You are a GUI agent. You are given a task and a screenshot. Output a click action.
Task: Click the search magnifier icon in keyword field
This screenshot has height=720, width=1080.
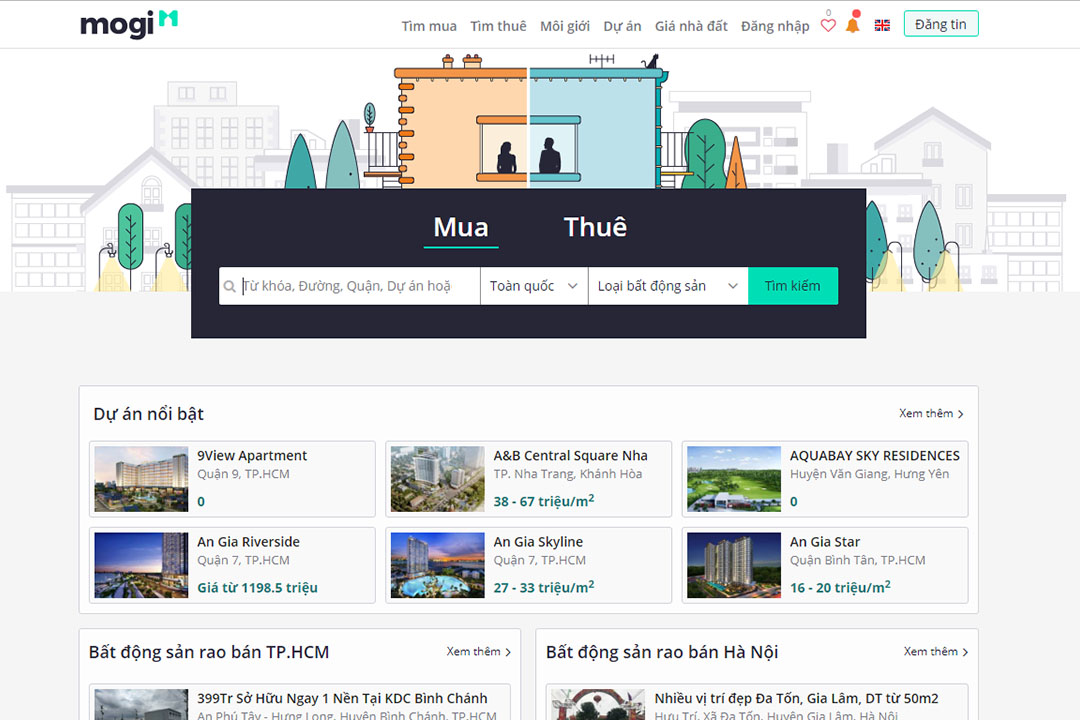(x=231, y=286)
